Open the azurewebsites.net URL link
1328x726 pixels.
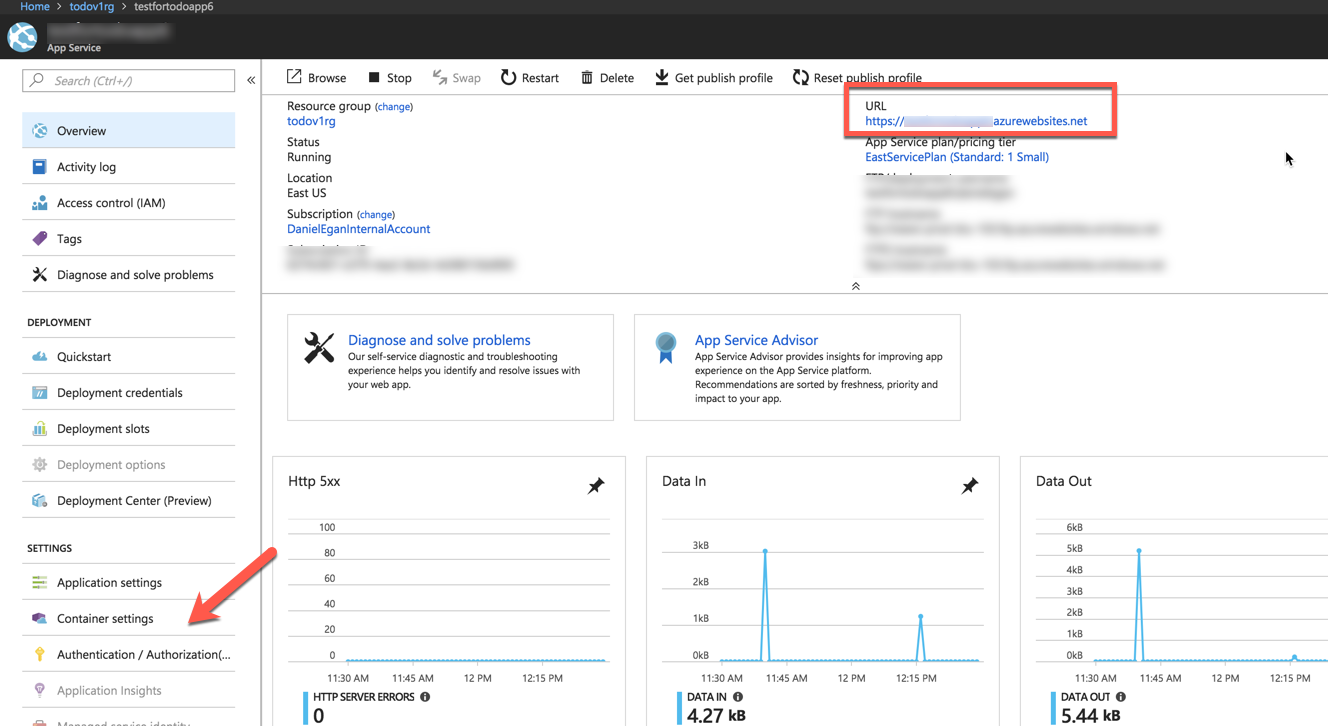(x=976, y=121)
